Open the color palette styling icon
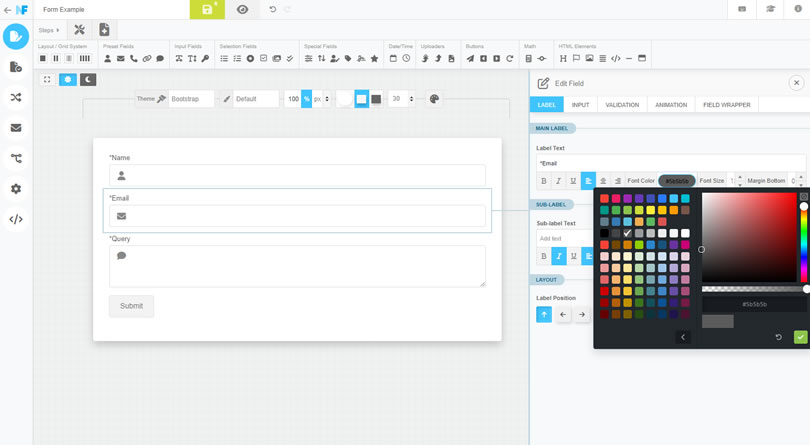 [434, 99]
